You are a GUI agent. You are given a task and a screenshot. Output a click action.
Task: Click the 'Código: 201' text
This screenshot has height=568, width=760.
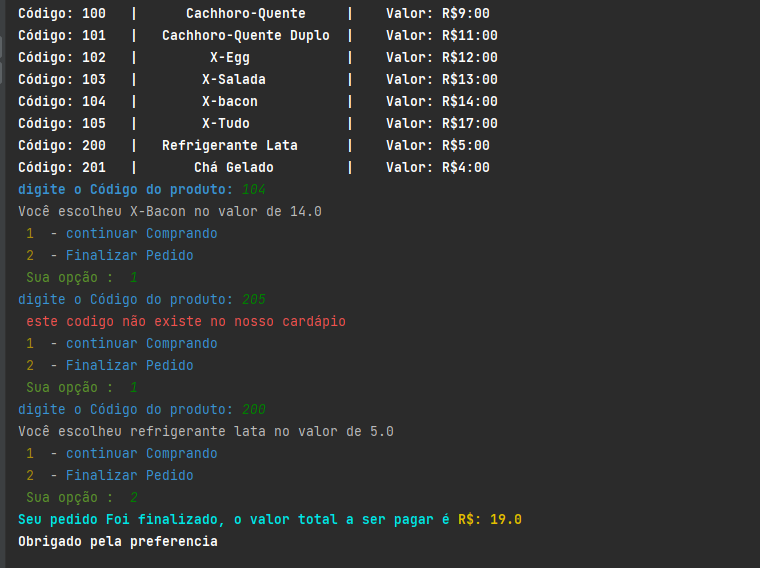click(x=62, y=168)
